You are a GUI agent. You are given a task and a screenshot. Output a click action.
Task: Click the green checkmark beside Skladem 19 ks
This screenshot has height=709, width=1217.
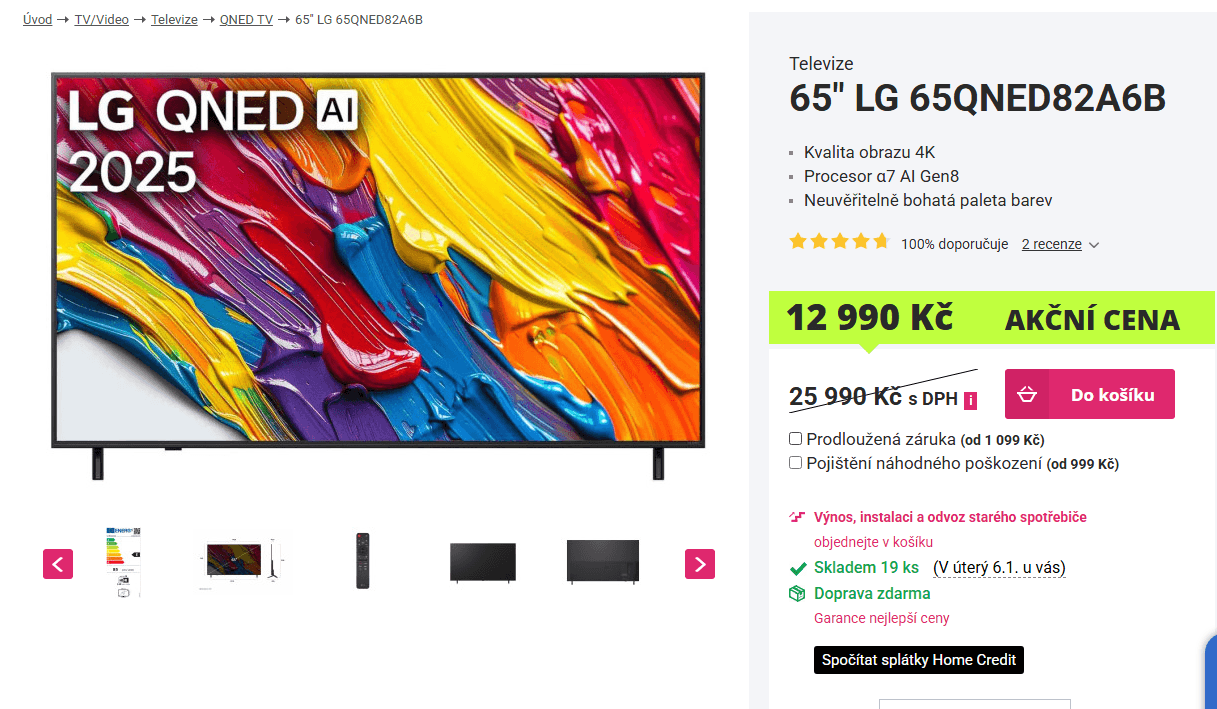point(797,567)
